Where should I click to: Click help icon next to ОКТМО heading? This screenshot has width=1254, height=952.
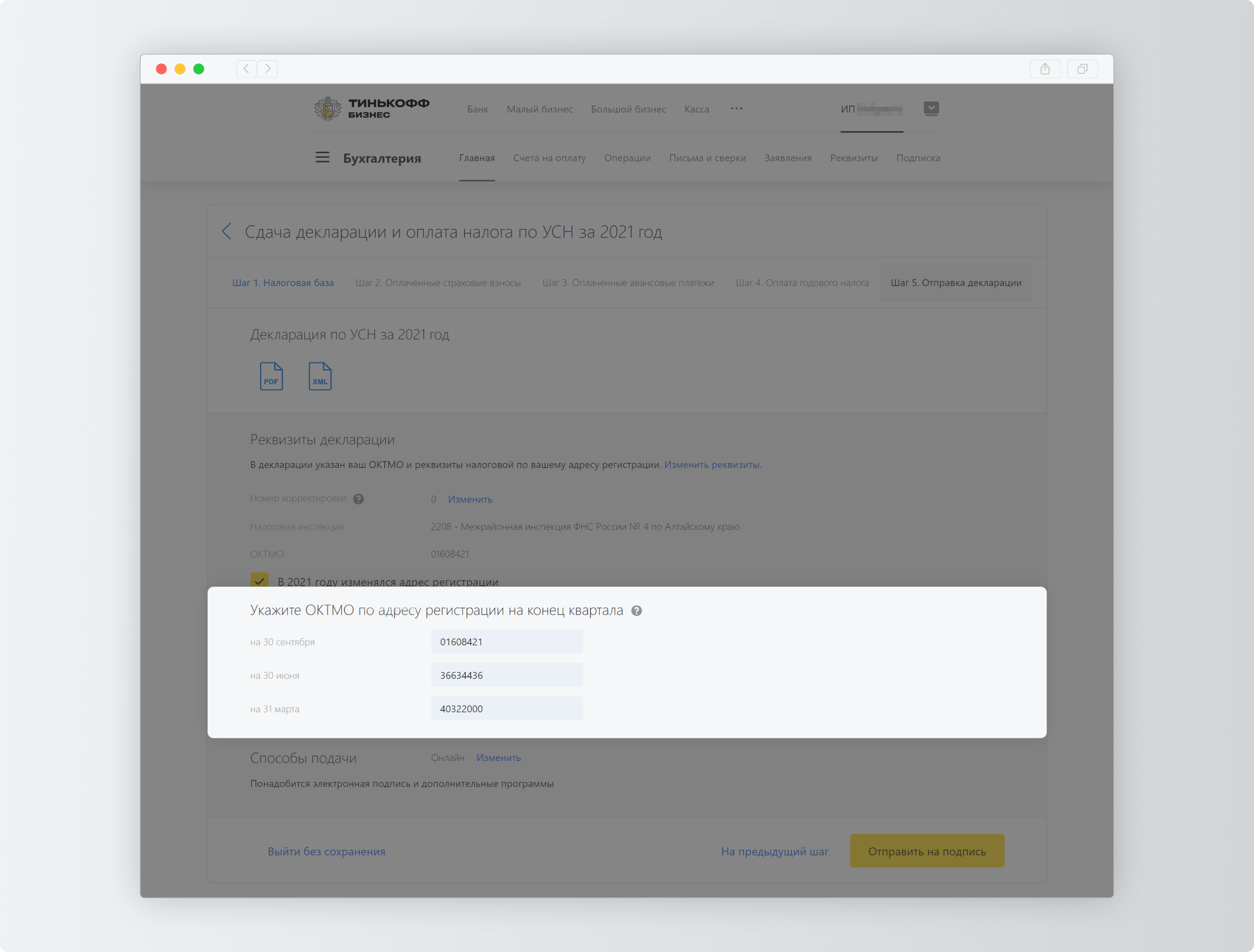pos(637,611)
